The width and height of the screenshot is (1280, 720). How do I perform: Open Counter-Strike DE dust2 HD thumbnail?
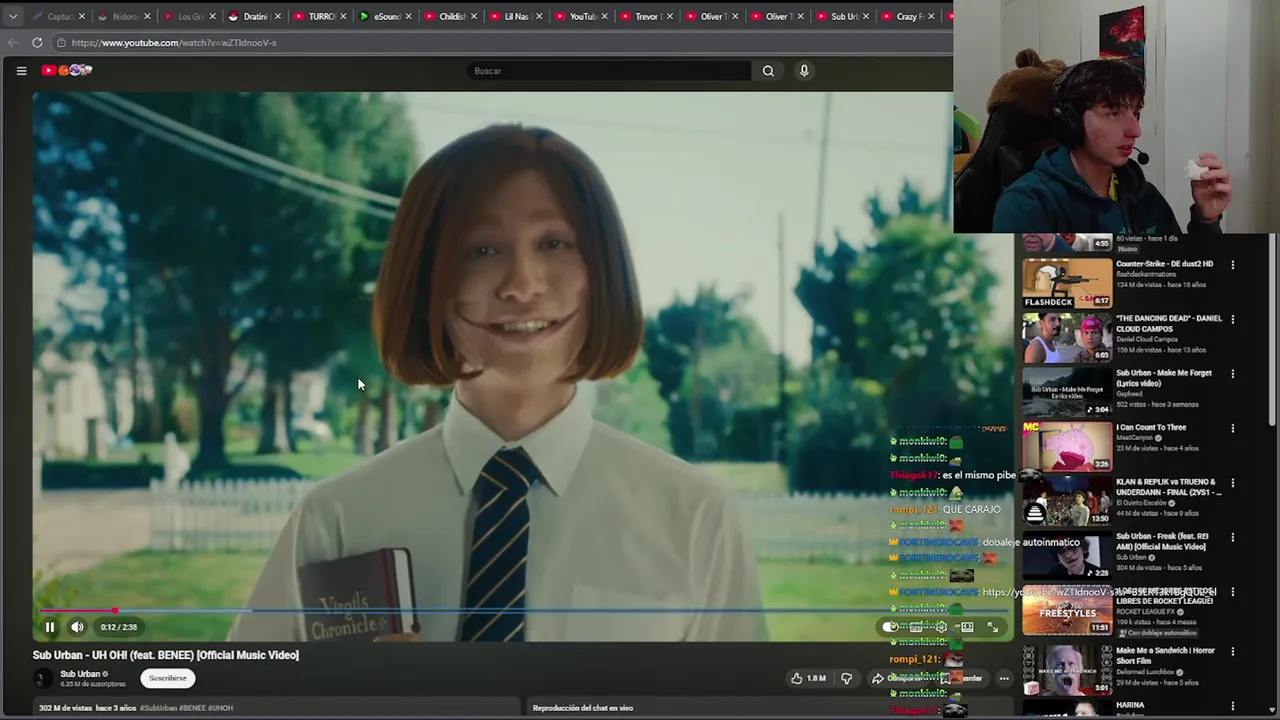point(1067,284)
